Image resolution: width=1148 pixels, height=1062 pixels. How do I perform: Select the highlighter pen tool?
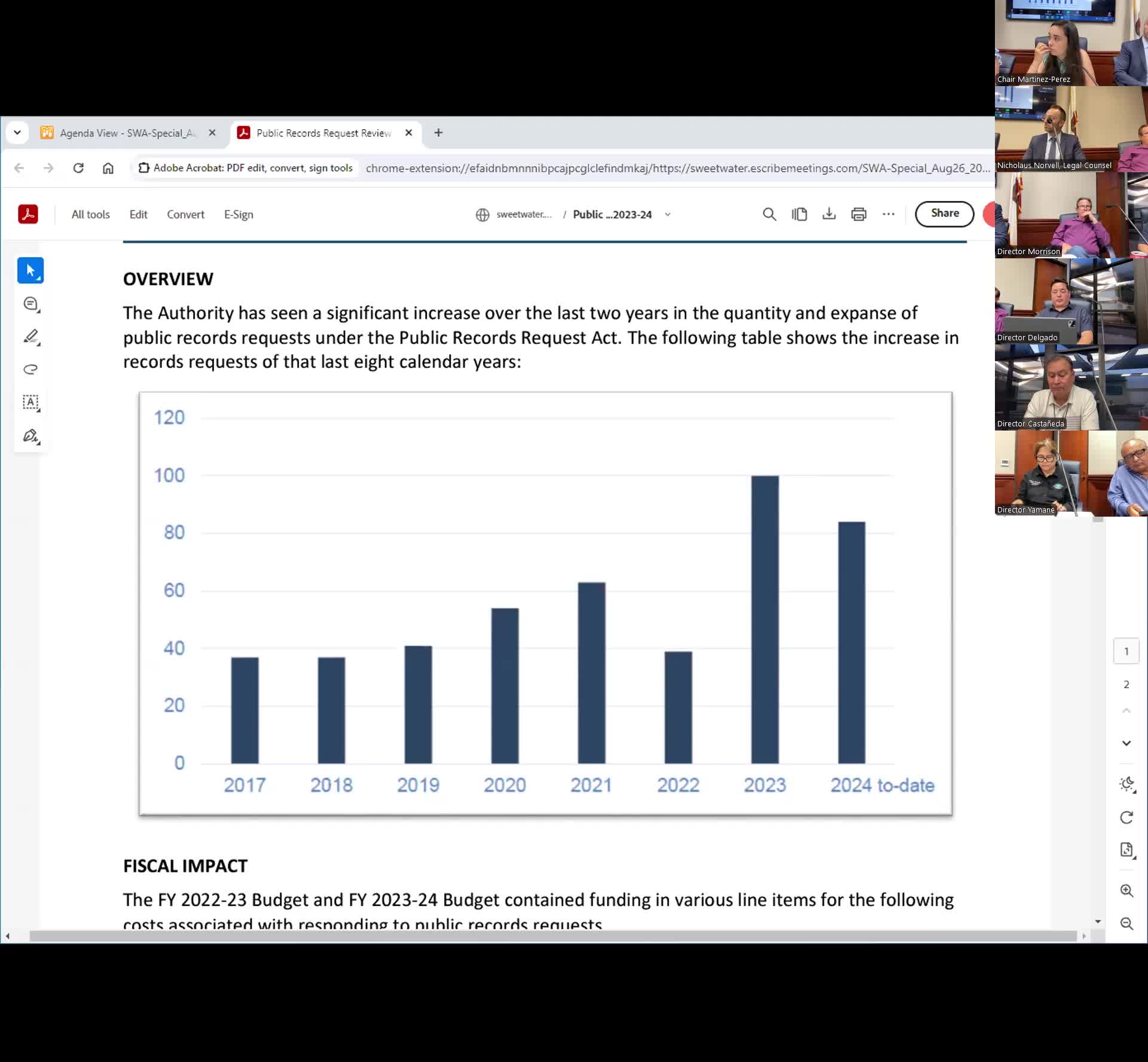coord(30,337)
